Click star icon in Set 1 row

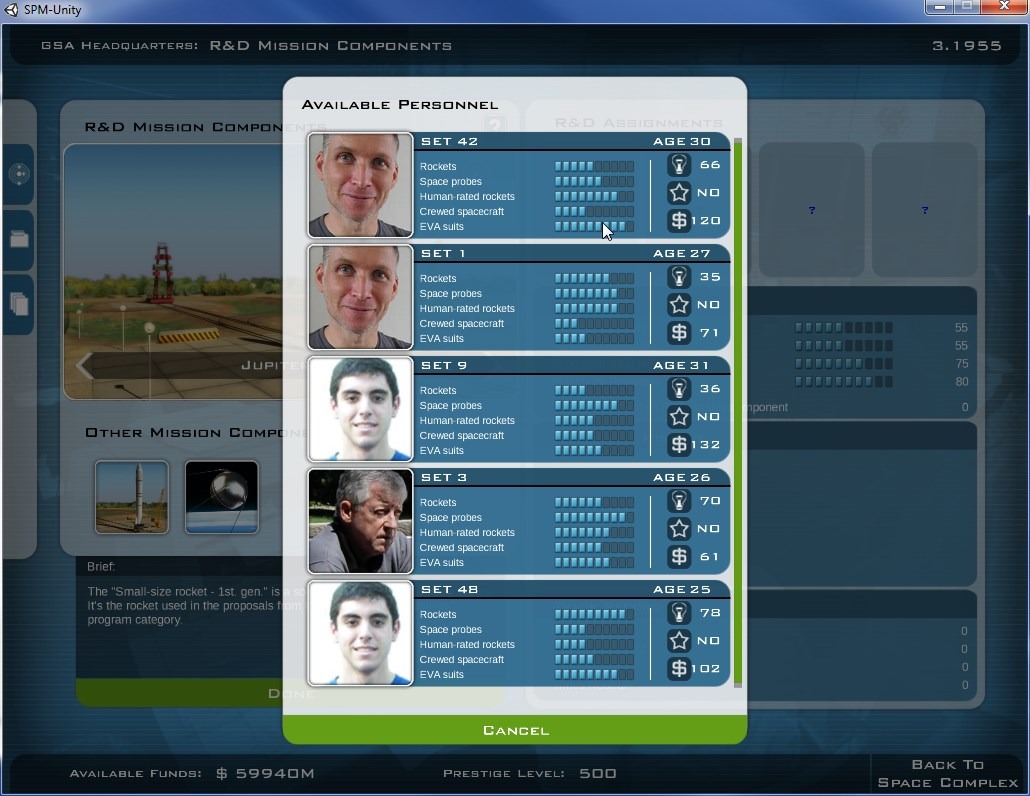(679, 305)
